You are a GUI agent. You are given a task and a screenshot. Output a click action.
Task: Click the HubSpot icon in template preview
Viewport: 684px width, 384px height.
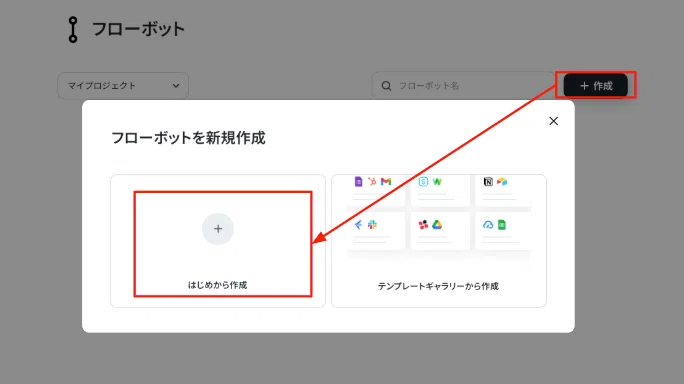click(372, 182)
